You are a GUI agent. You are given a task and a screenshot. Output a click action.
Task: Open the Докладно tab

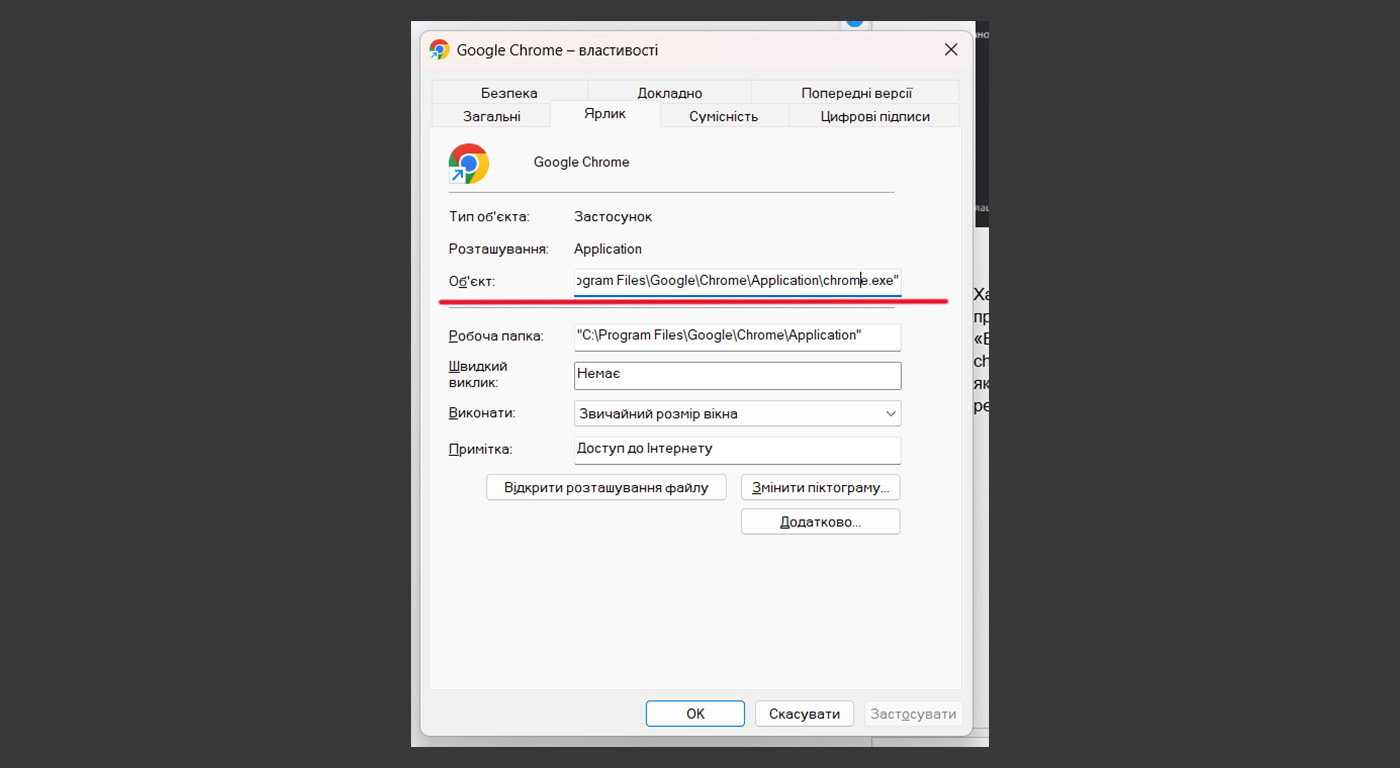[x=670, y=93]
